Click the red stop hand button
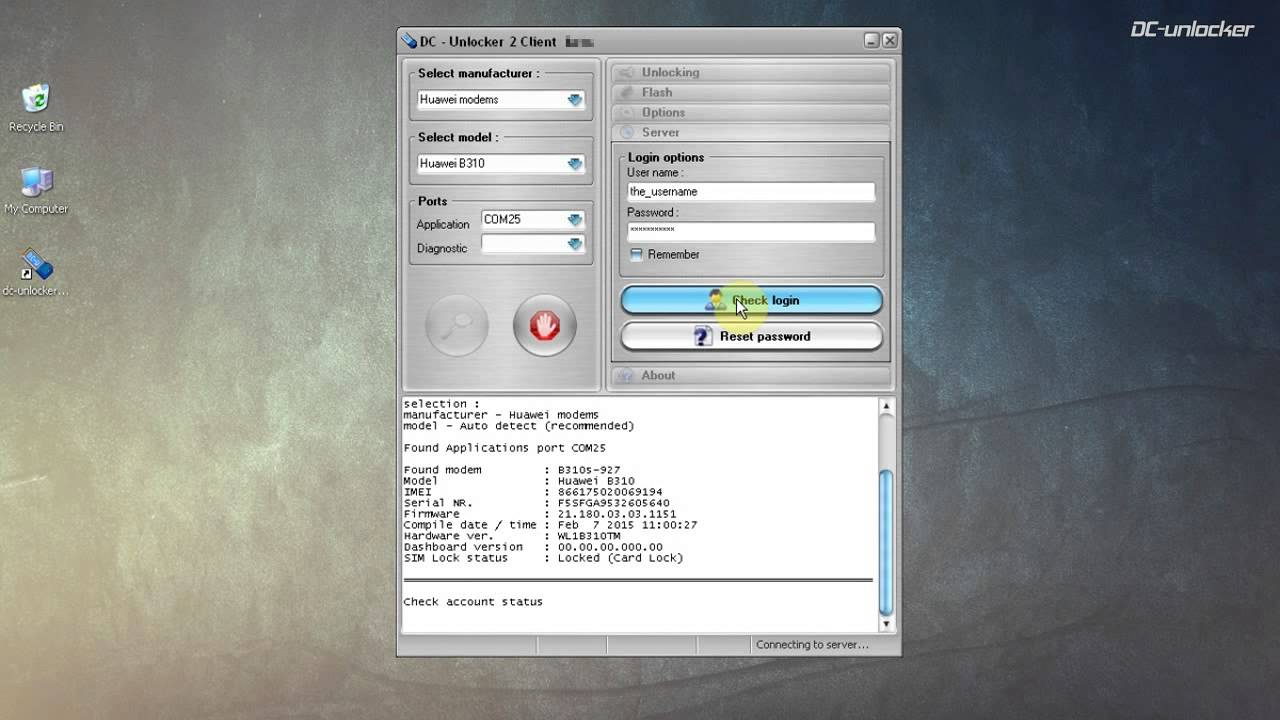The height and width of the screenshot is (720, 1280). (545, 326)
